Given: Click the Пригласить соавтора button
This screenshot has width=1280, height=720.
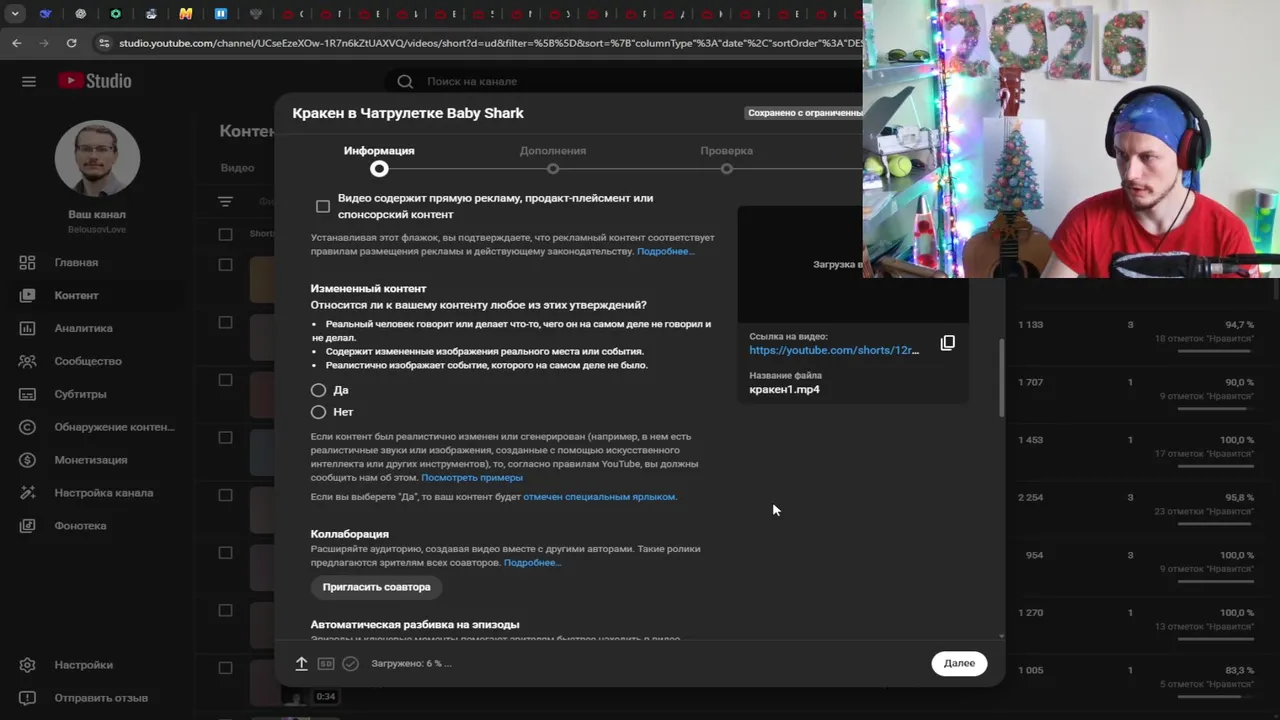Looking at the screenshot, I should tap(376, 587).
